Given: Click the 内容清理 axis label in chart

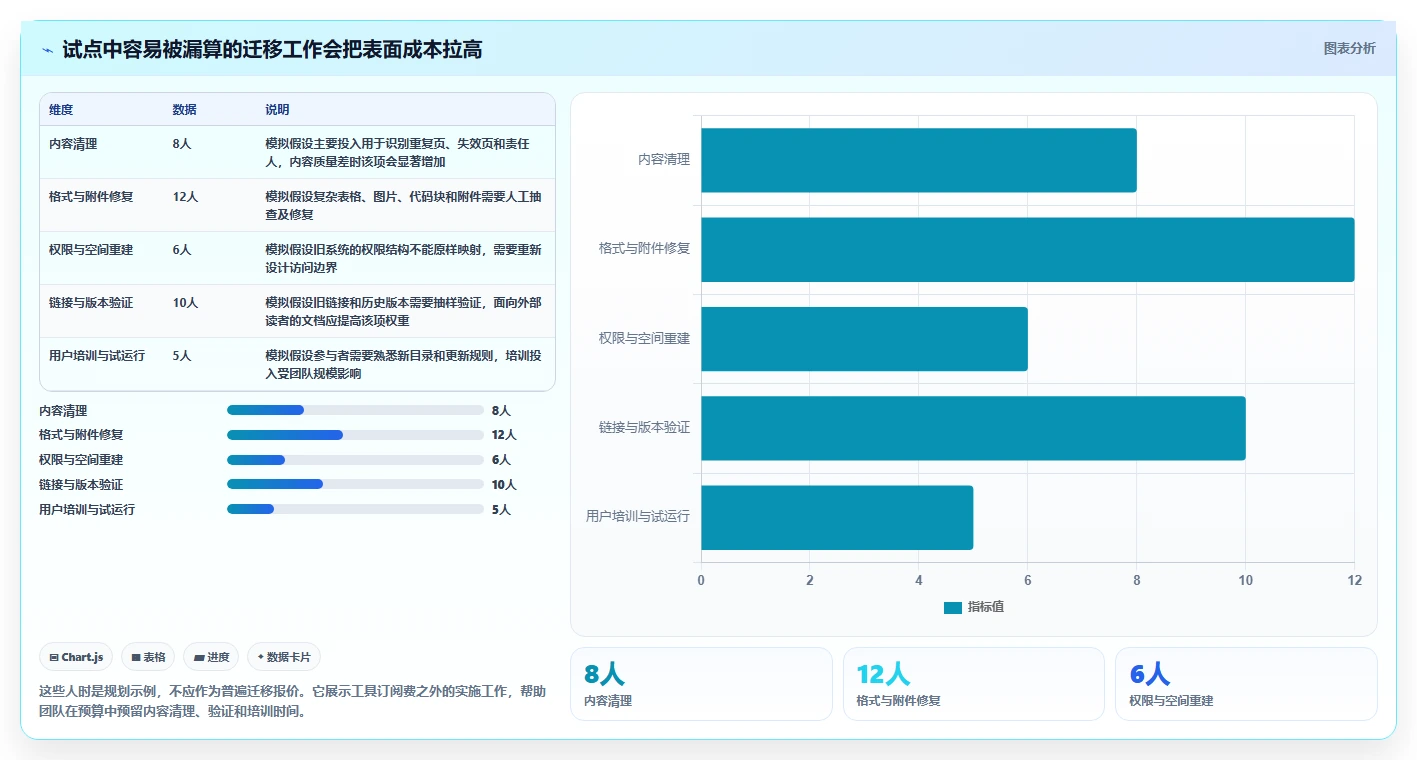Looking at the screenshot, I should [664, 159].
